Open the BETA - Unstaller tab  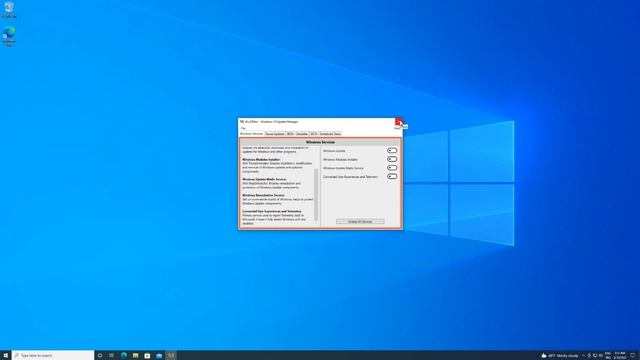(x=297, y=134)
